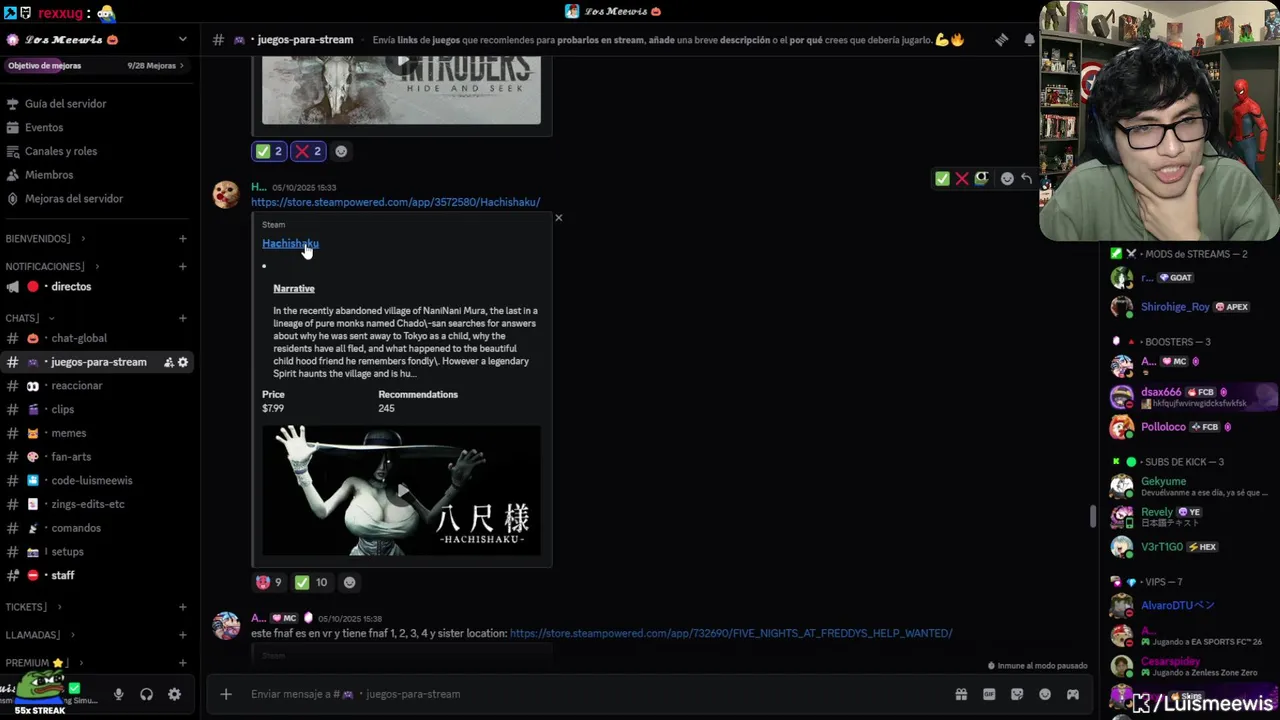Open the game controller apps icon
1280x720 pixels.
(1073, 694)
